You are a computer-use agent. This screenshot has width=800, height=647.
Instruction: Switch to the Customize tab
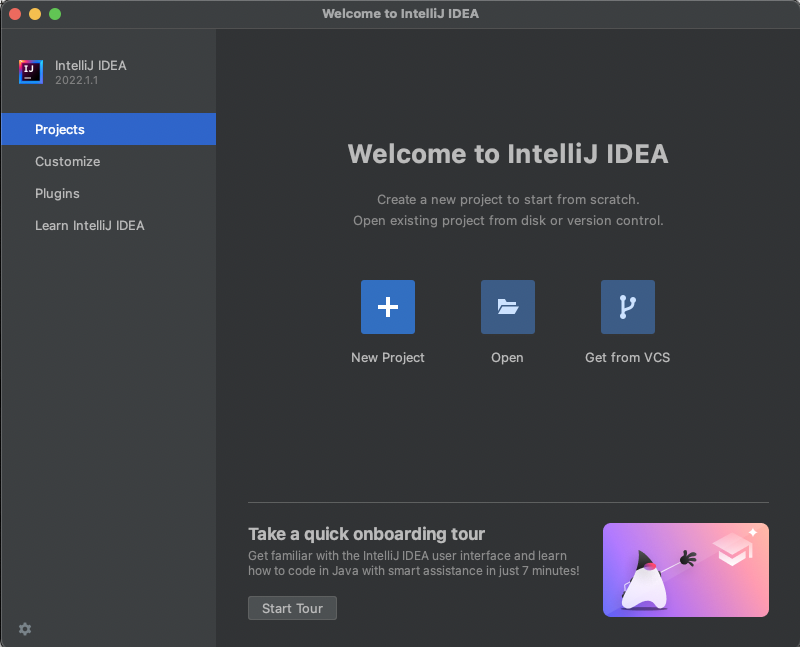tap(108, 161)
